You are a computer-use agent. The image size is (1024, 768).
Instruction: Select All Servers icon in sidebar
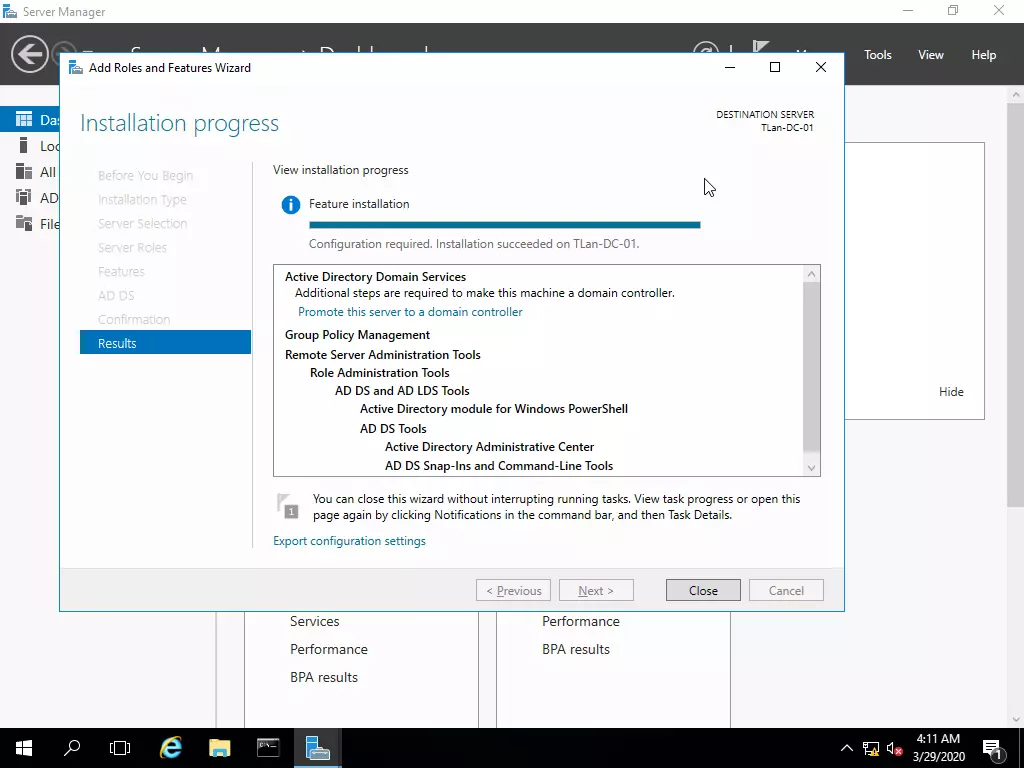tap(24, 171)
